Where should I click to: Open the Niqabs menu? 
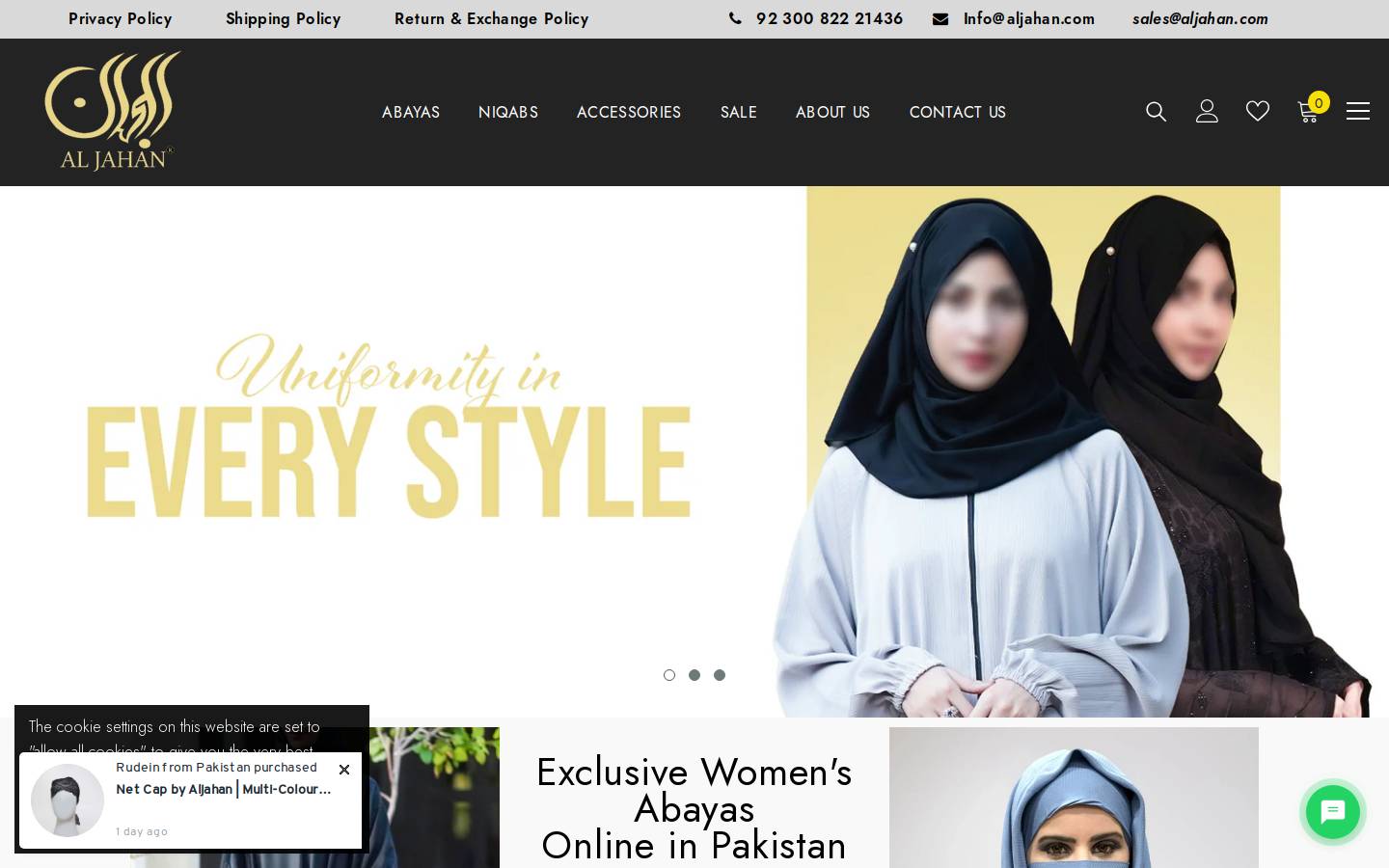coord(508,112)
